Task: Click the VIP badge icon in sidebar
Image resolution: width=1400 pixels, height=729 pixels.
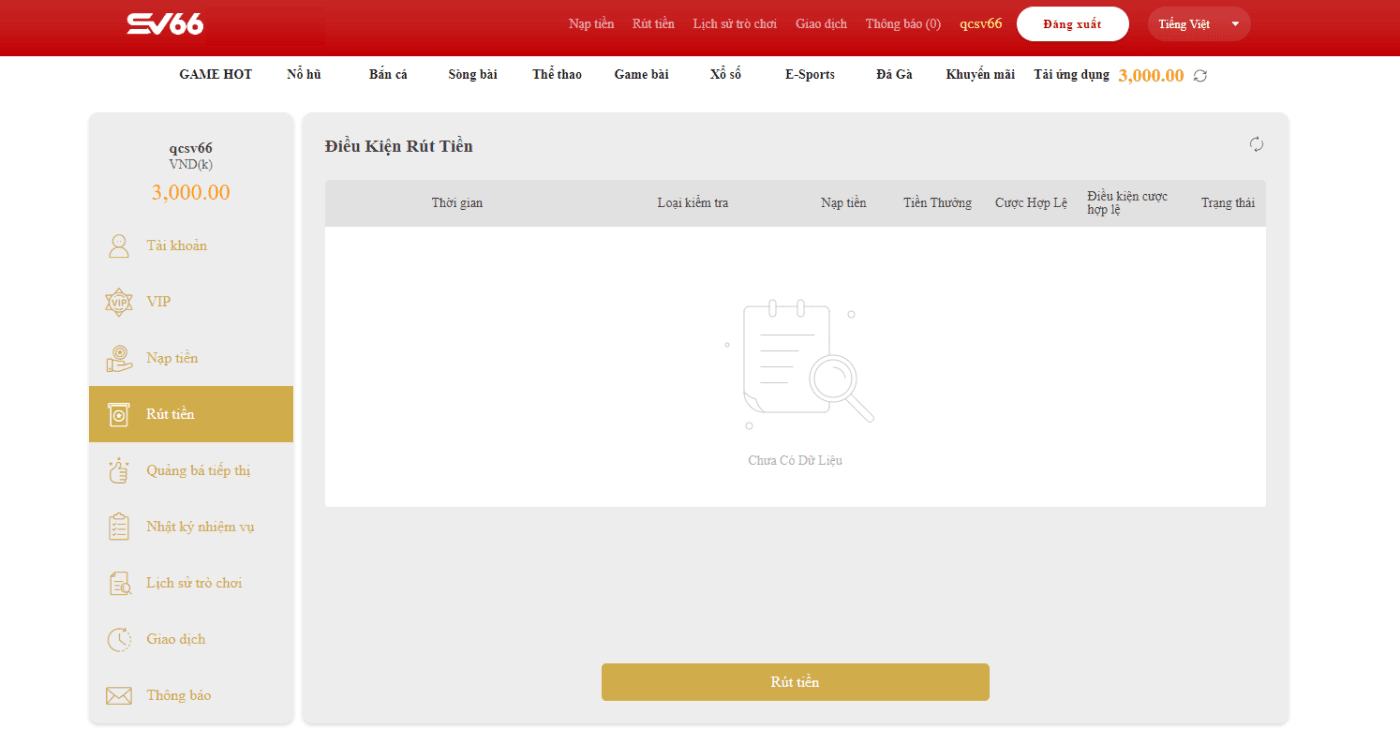Action: click(119, 302)
